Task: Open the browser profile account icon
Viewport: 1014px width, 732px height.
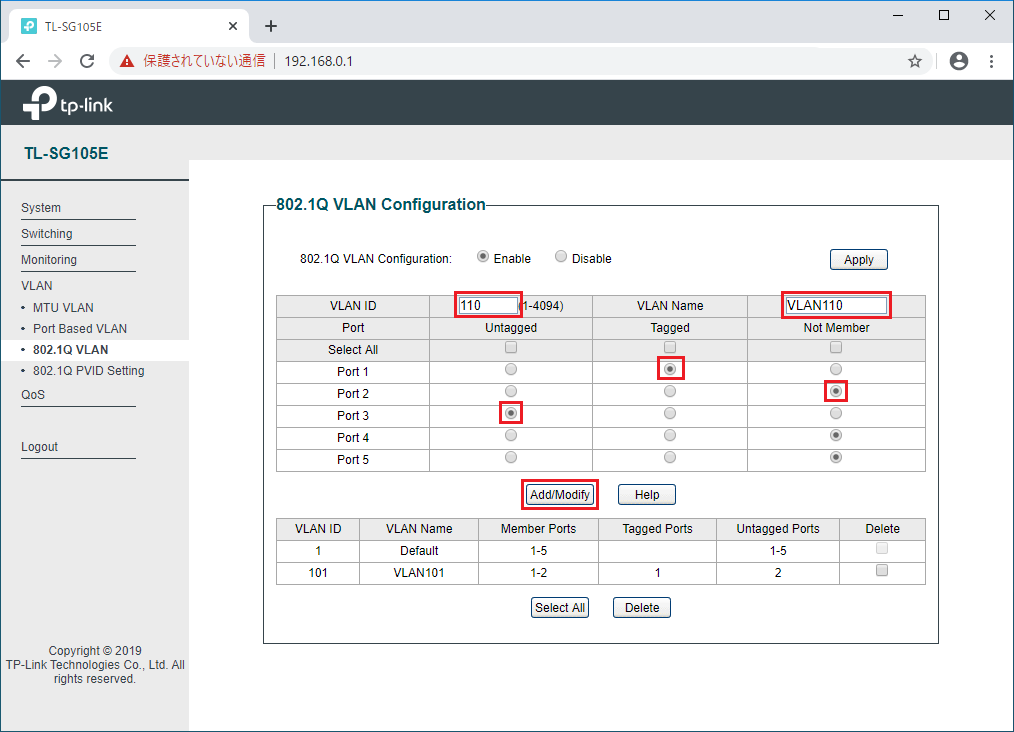Action: (x=958, y=61)
